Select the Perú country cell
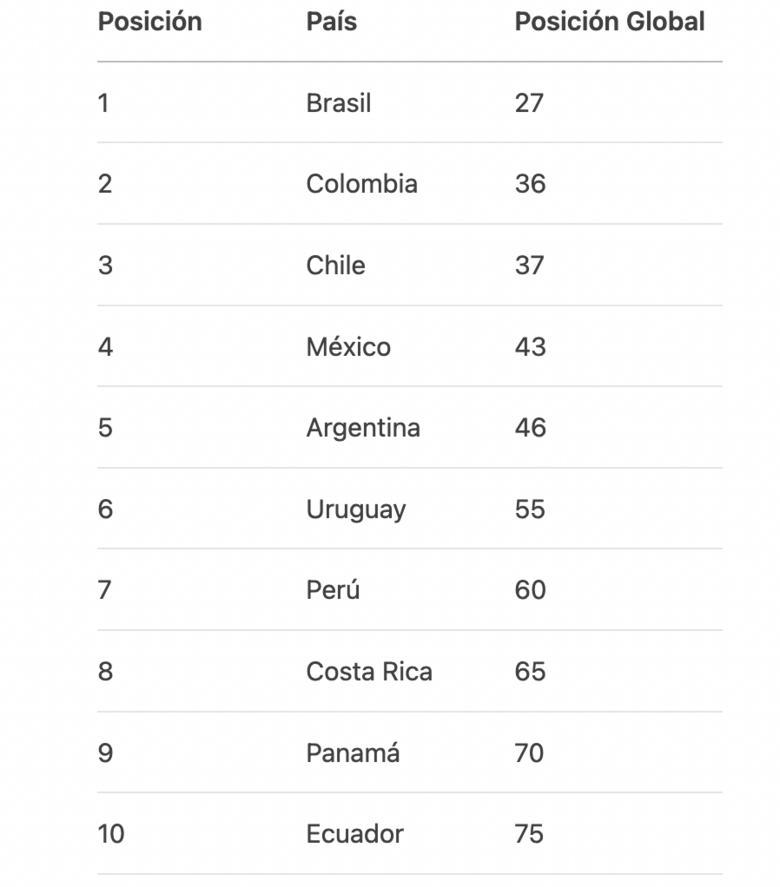780x887 pixels. point(333,590)
